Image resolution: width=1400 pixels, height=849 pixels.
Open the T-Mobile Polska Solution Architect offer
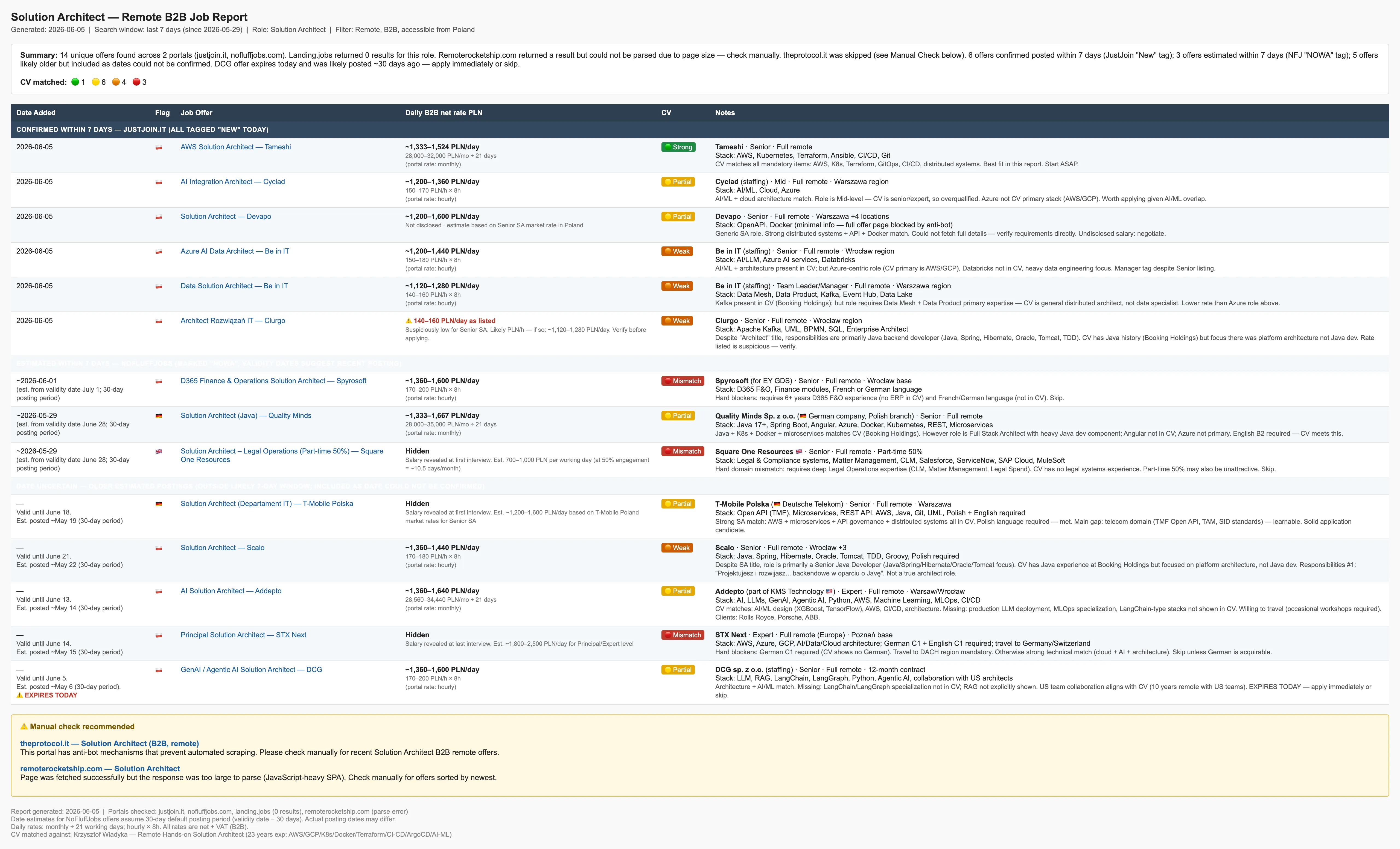point(267,504)
